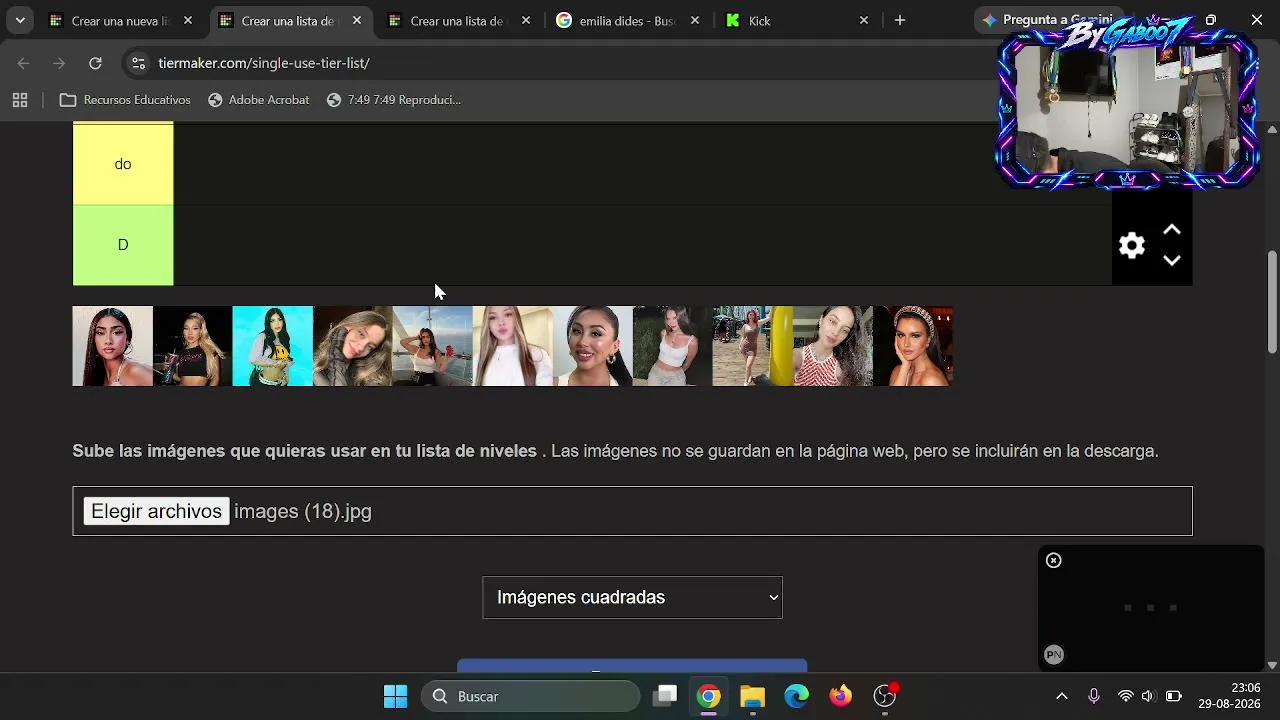Close the emilia dides search tab
This screenshot has width=1280, height=720.
coord(695,20)
